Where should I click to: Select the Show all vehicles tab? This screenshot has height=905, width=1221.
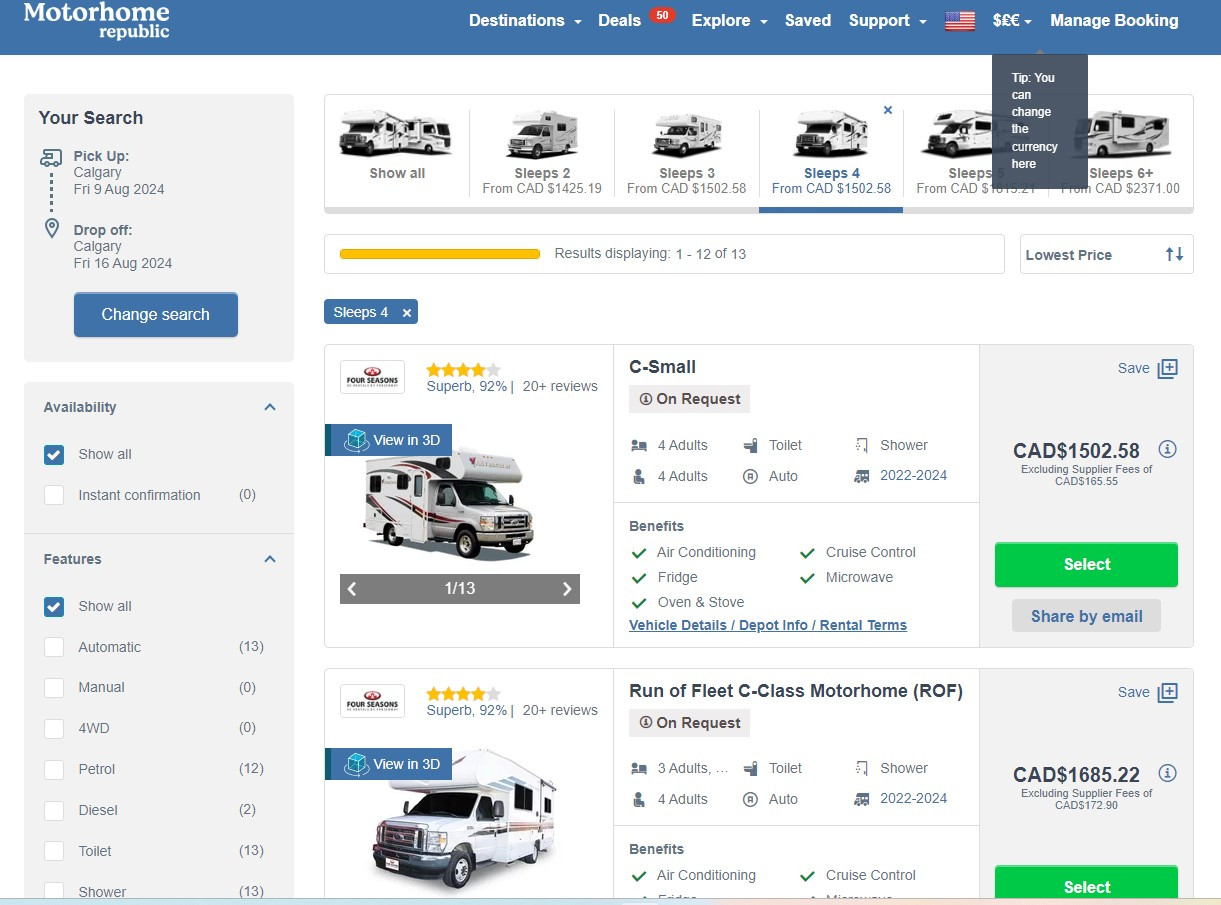click(397, 146)
